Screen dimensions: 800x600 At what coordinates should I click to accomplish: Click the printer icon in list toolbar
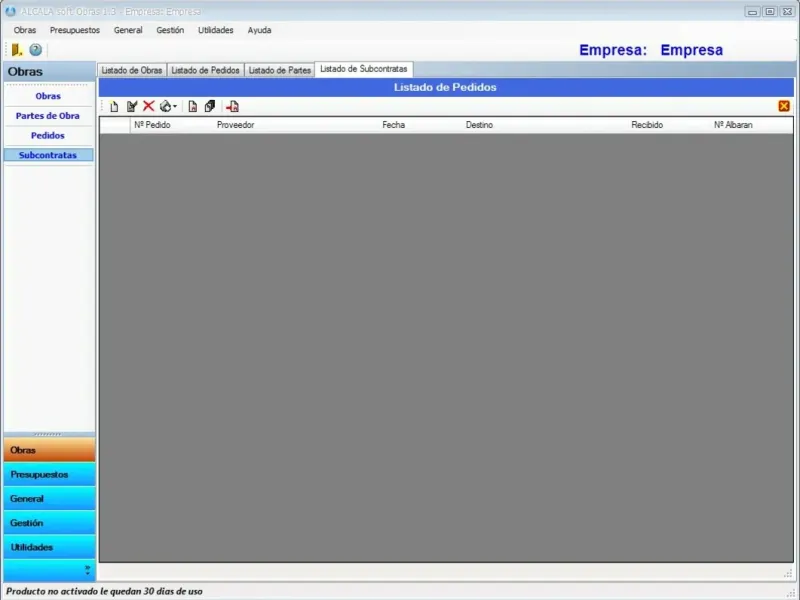coord(165,106)
